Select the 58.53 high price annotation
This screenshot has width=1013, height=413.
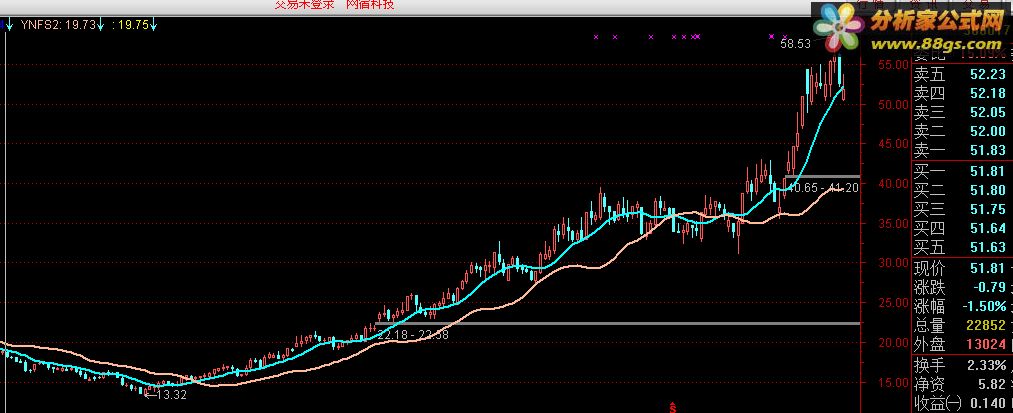[795, 44]
